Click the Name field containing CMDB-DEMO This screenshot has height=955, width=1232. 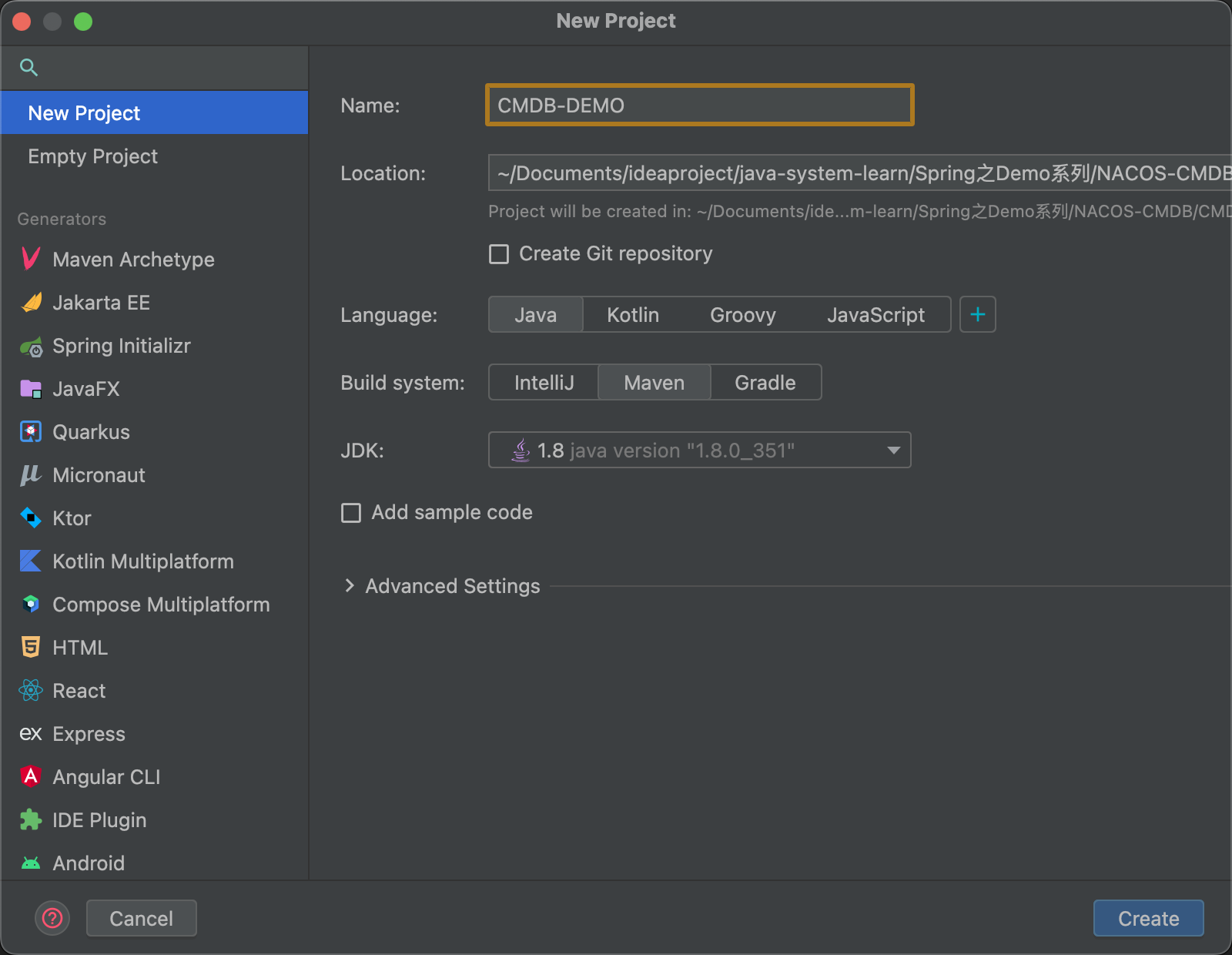[x=700, y=105]
